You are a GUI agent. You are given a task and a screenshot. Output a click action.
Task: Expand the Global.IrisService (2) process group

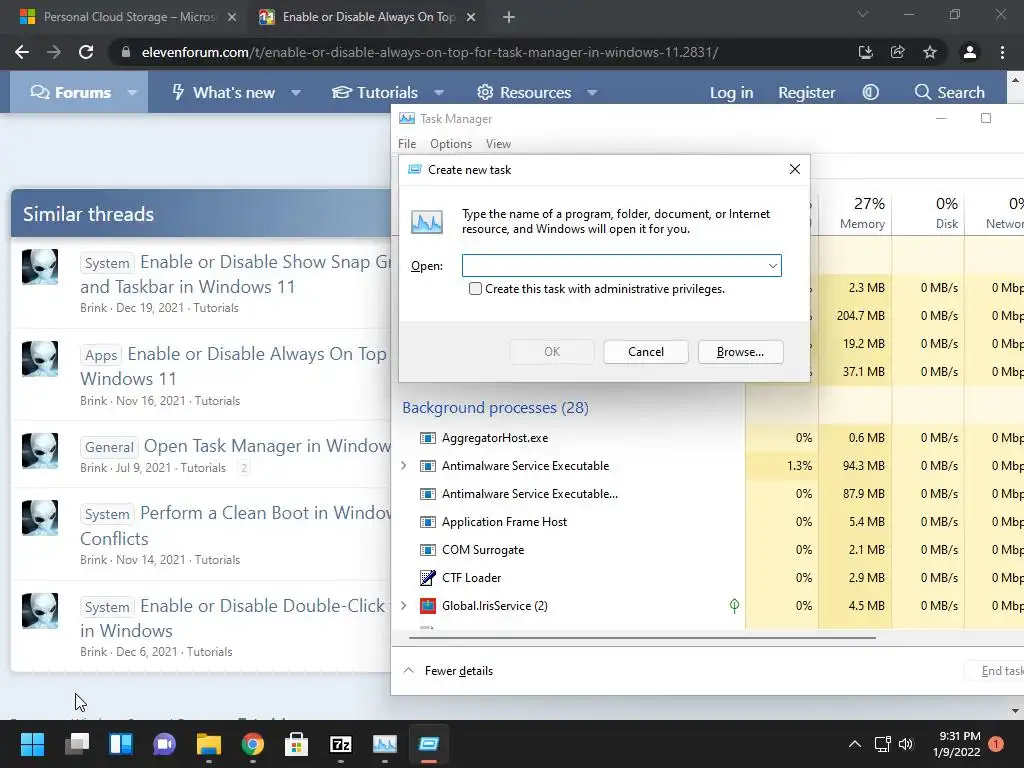point(404,605)
